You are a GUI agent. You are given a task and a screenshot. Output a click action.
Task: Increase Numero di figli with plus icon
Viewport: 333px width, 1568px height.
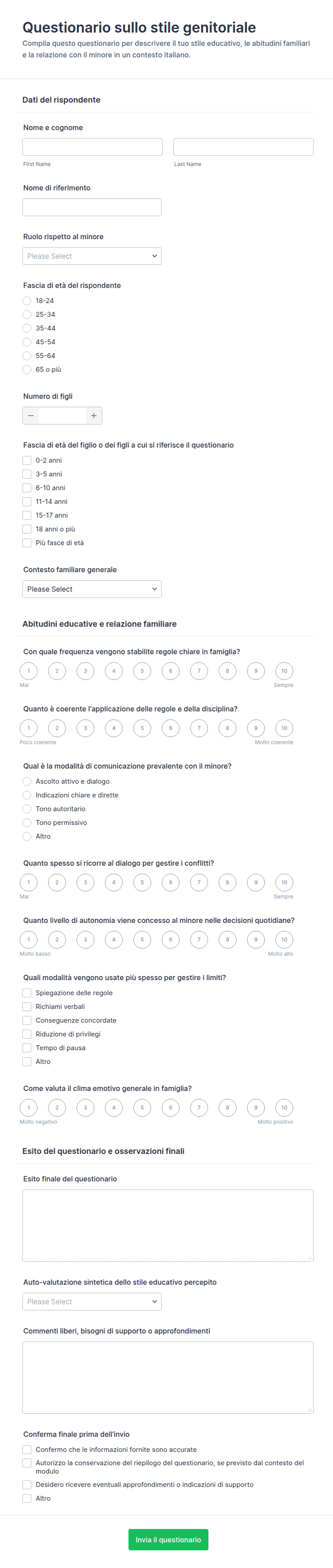coord(93,416)
